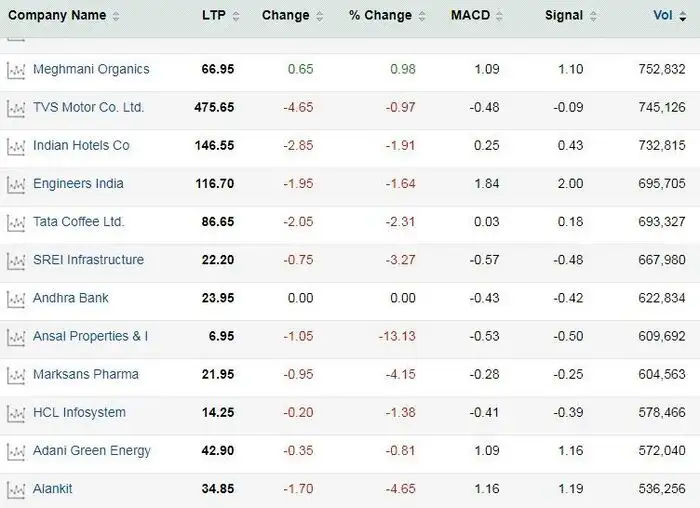Open chart icon beside Meghmani Organics
The image size is (700, 508).
click(15, 69)
